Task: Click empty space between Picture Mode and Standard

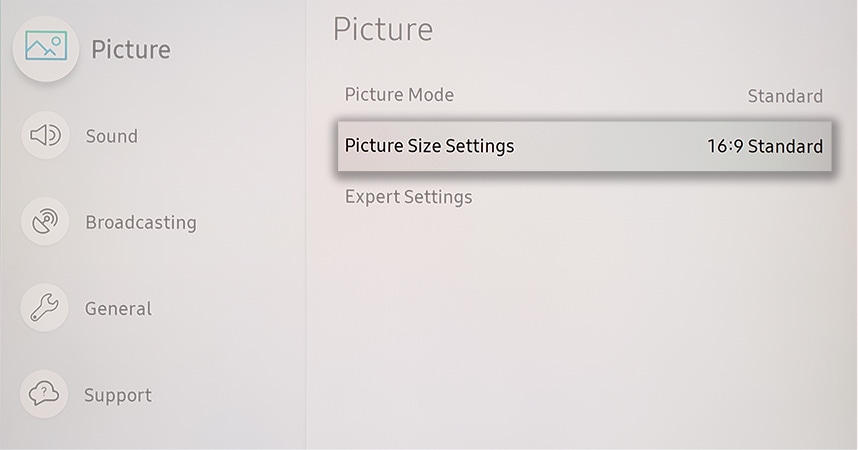Action: tap(601, 95)
